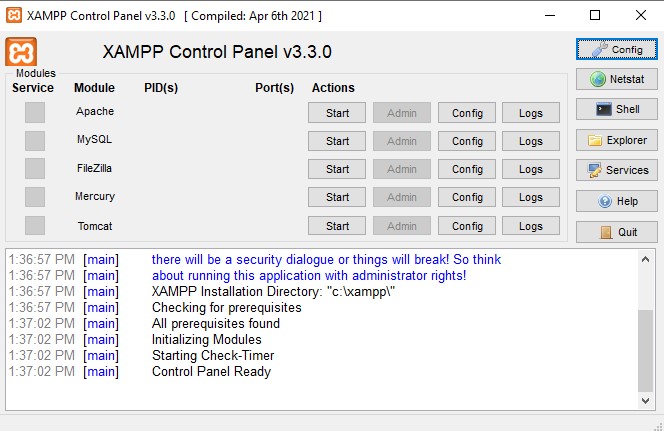Open Config for the Tomcat module
Image resolution: width=664 pixels, height=431 pixels.
click(467, 226)
